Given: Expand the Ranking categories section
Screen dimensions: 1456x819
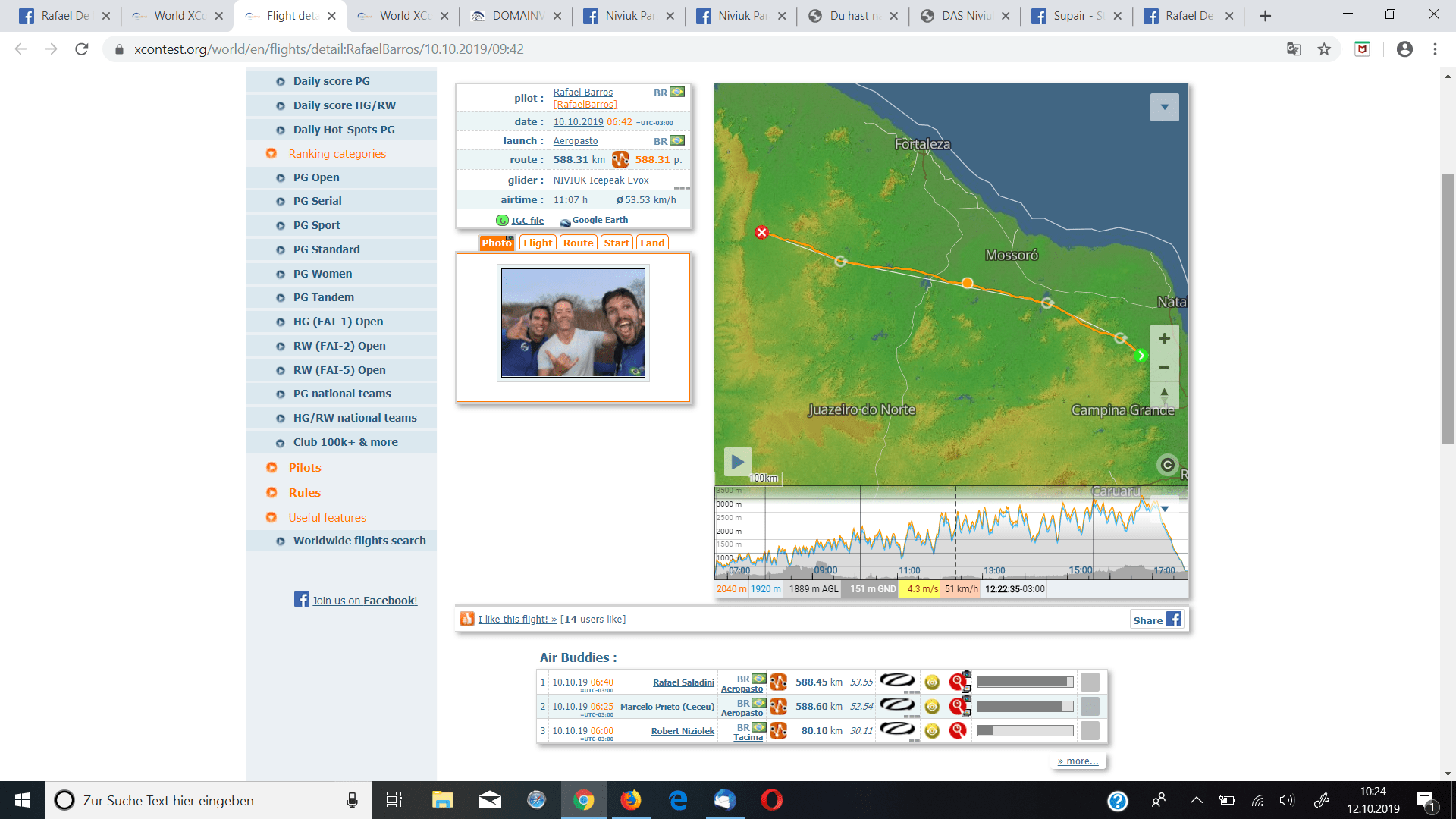Looking at the screenshot, I should [337, 154].
